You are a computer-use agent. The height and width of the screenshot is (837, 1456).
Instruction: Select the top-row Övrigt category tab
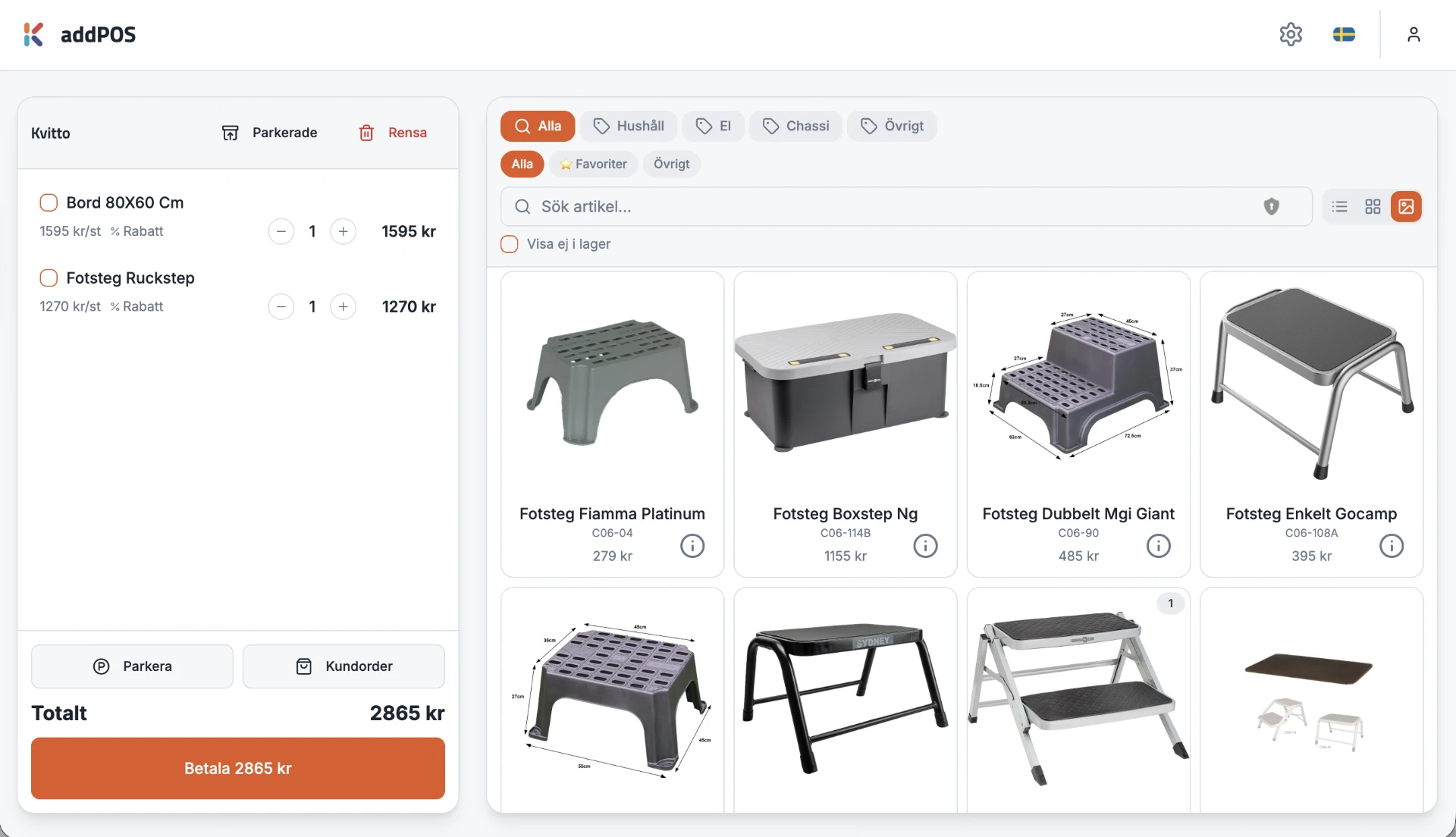pyautogui.click(x=893, y=126)
